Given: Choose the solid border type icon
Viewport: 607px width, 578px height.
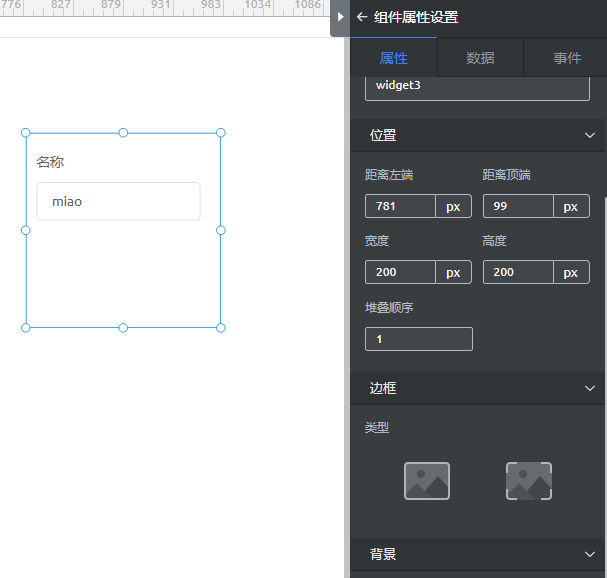Looking at the screenshot, I should tap(427, 481).
